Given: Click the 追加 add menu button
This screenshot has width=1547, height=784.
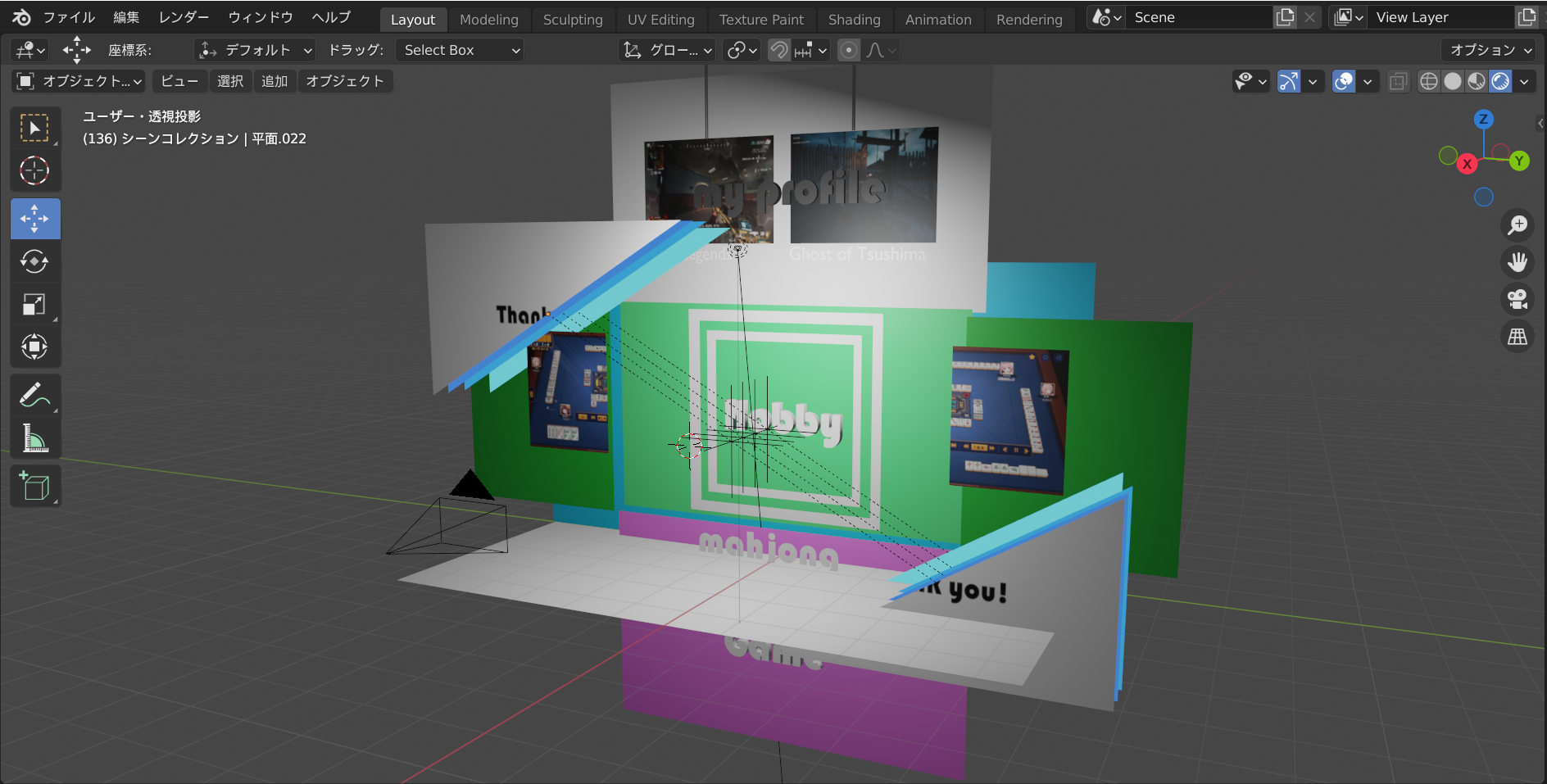Looking at the screenshot, I should point(274,81).
